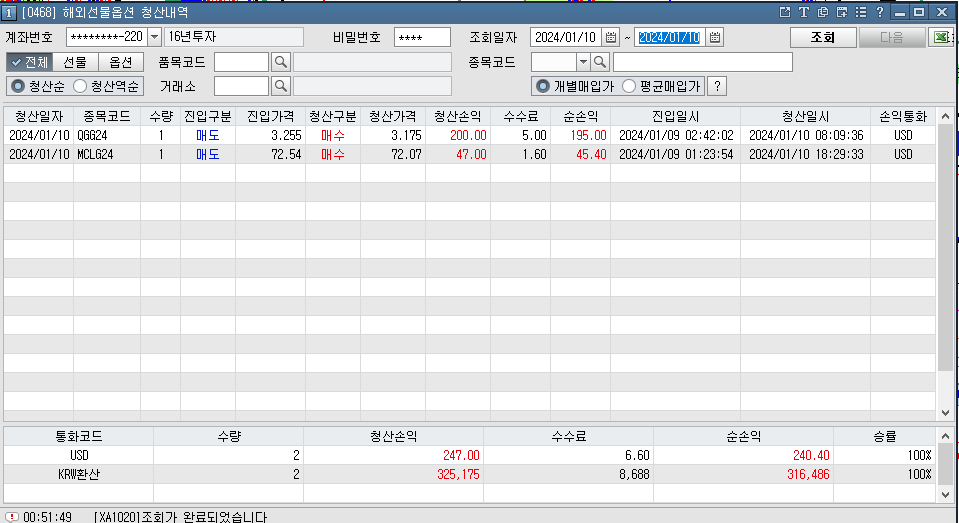959x523 pixels.
Task: Expand the account number dropdown
Action: 155,37
